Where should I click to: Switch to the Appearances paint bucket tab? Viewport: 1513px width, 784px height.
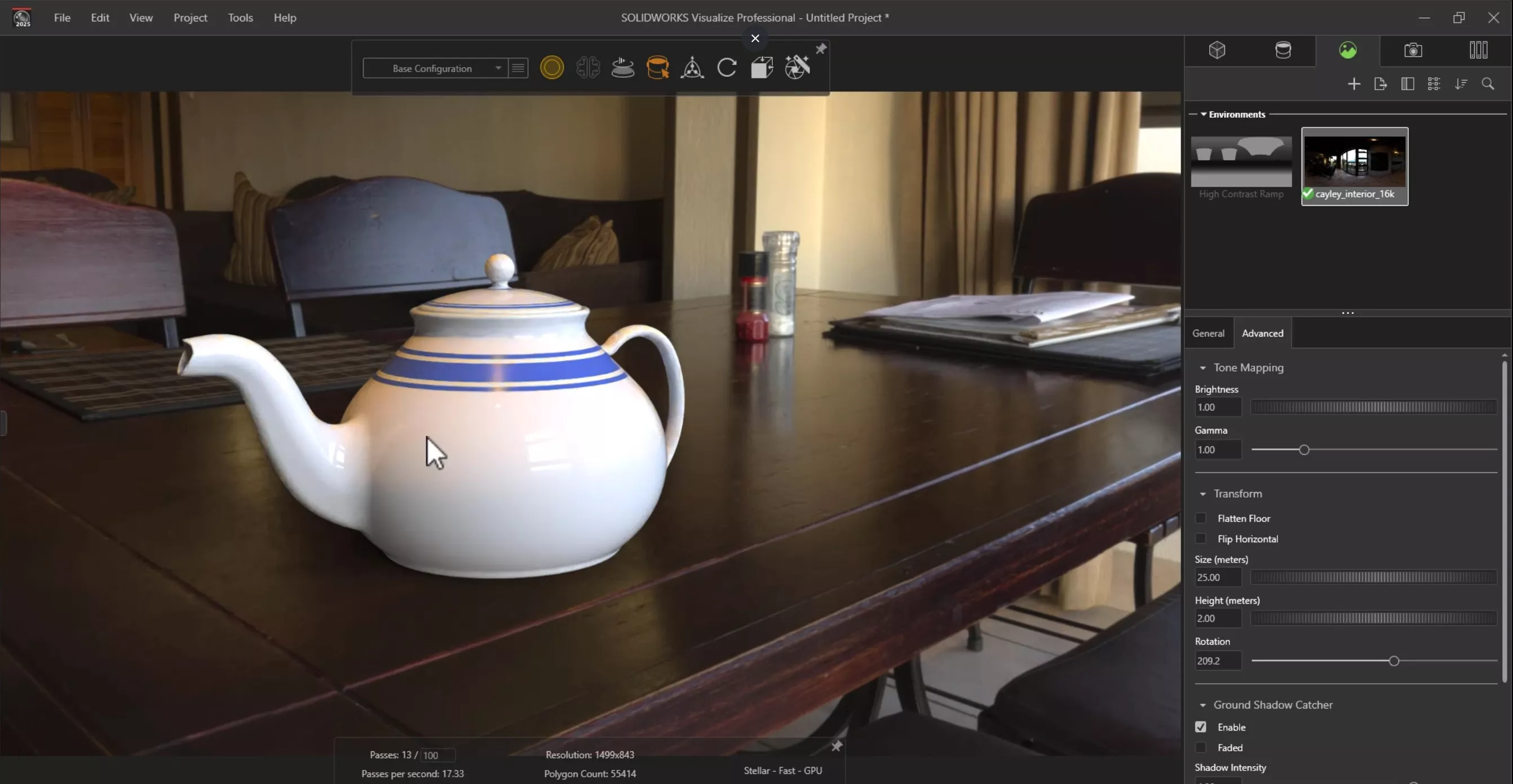pyautogui.click(x=1283, y=50)
